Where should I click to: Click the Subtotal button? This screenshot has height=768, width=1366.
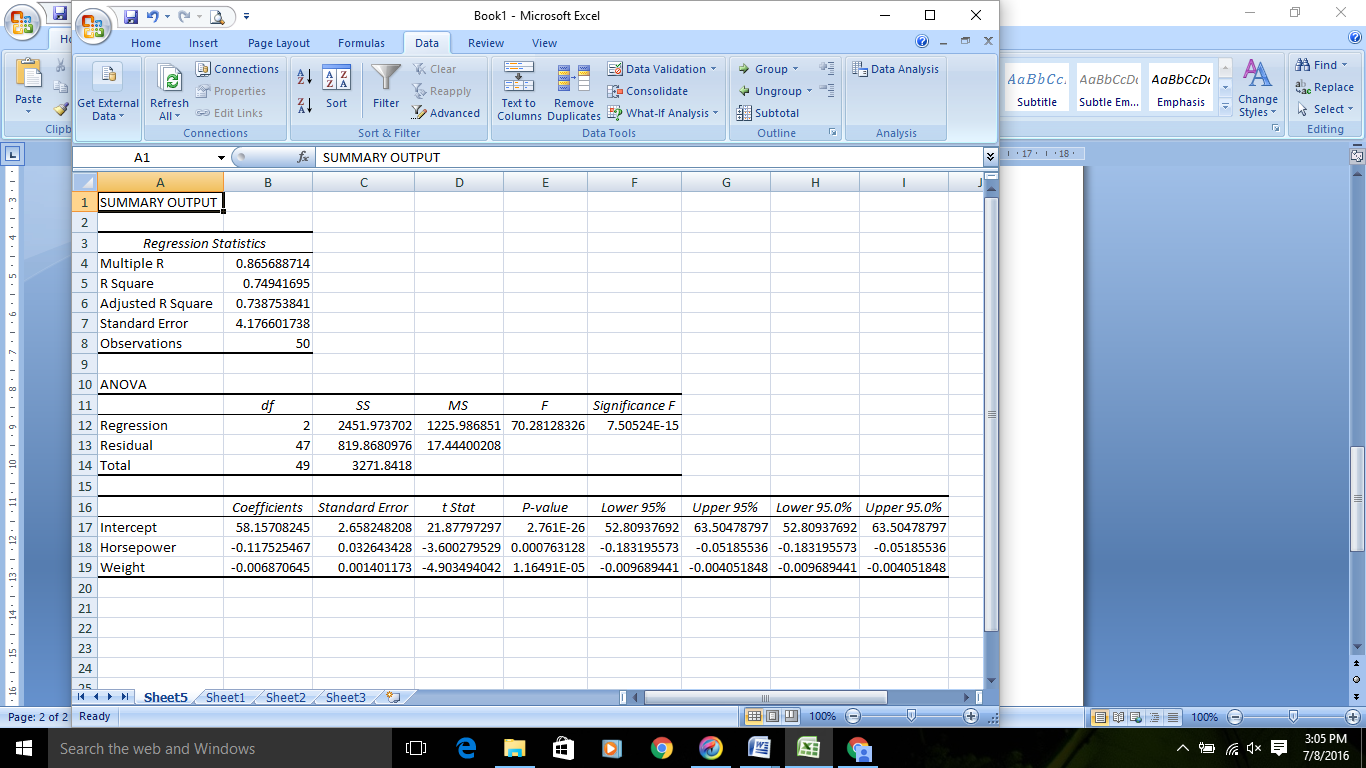pyautogui.click(x=768, y=113)
